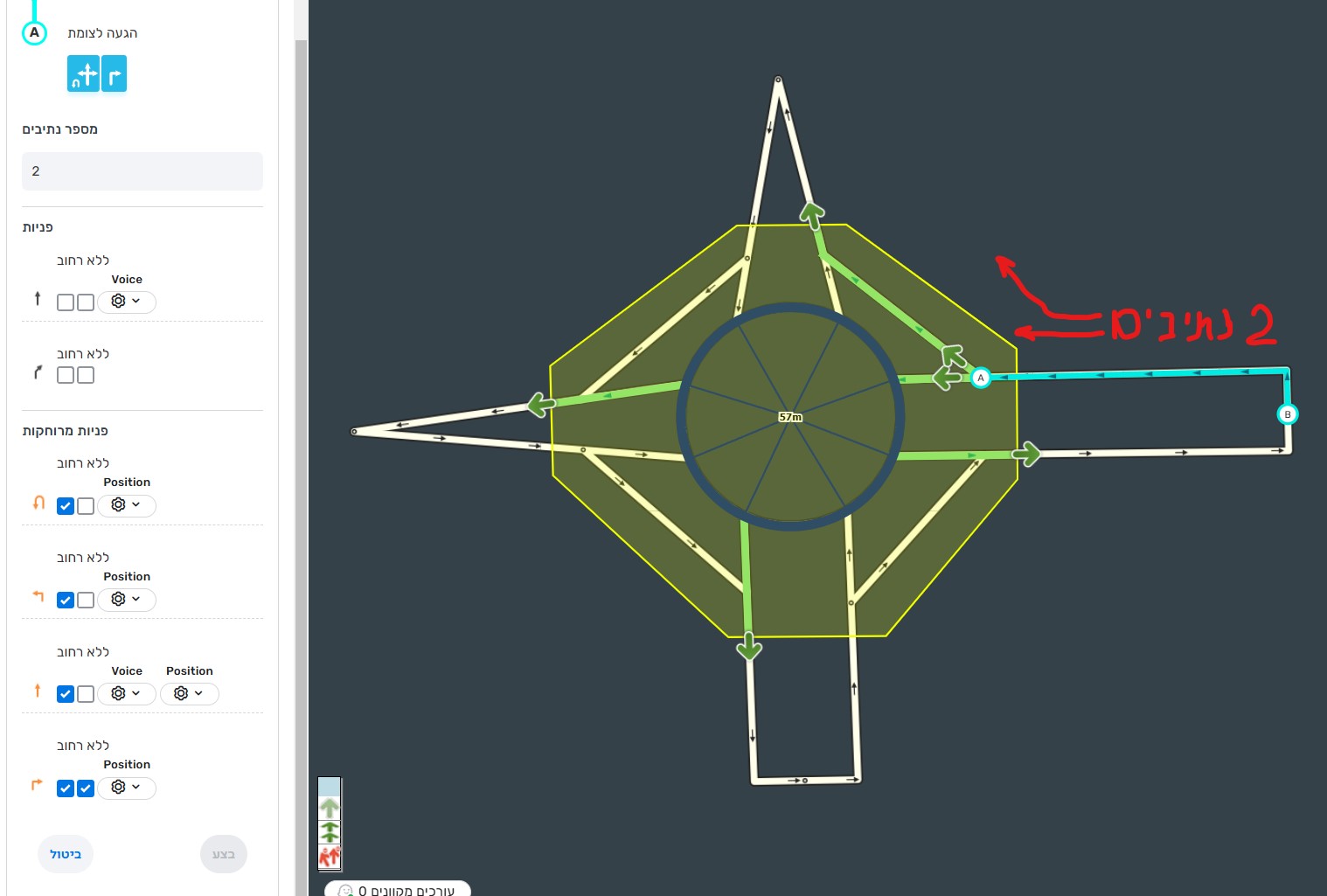1327x896 pixels.
Task: Click the number of lanes input field
Action: coord(142,171)
